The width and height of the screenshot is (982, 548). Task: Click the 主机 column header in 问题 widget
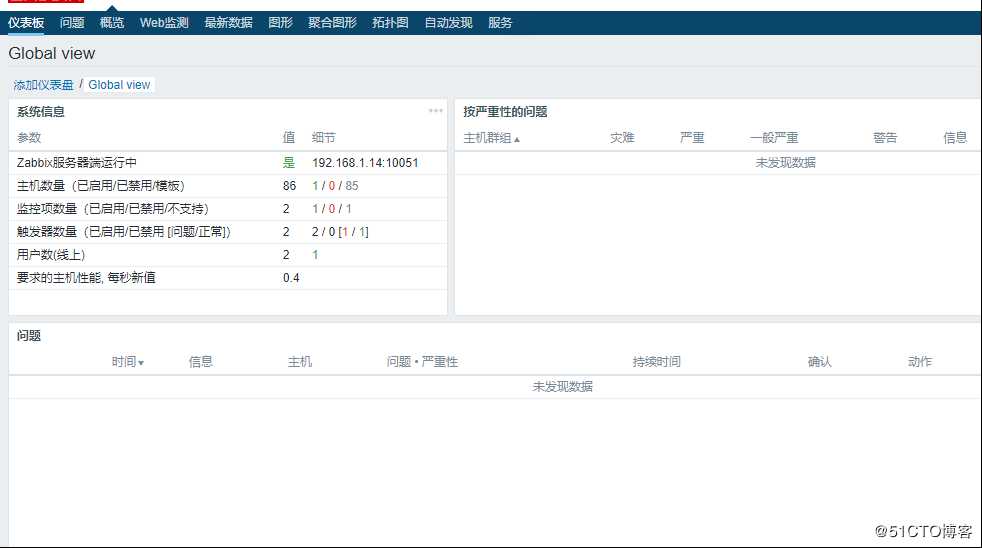click(300, 362)
